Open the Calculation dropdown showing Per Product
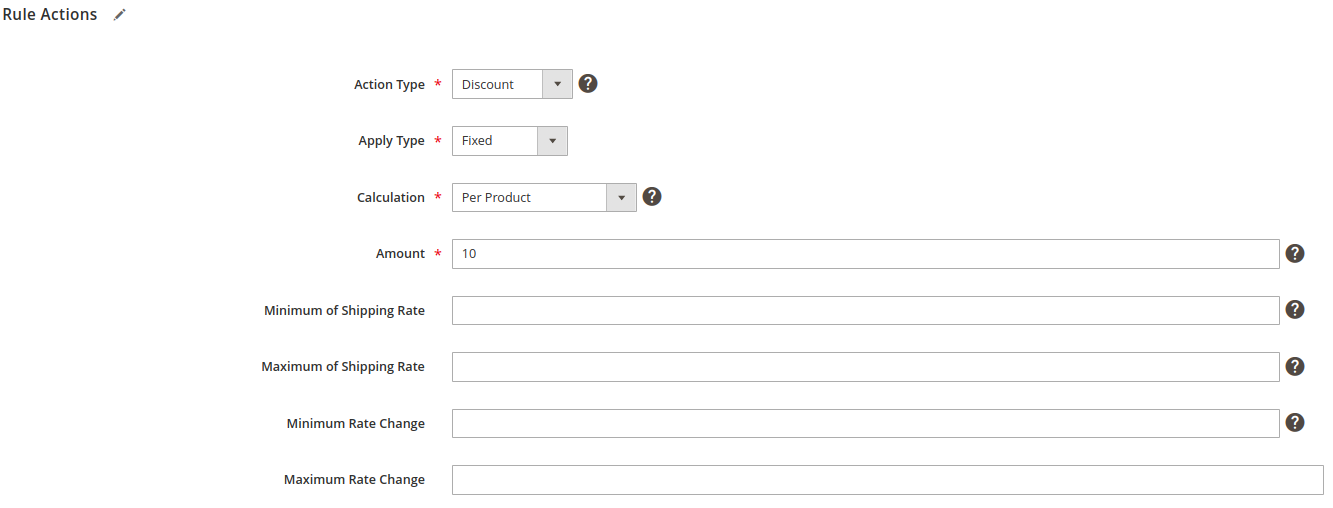Screen dimensions: 1333x508 coord(544,197)
